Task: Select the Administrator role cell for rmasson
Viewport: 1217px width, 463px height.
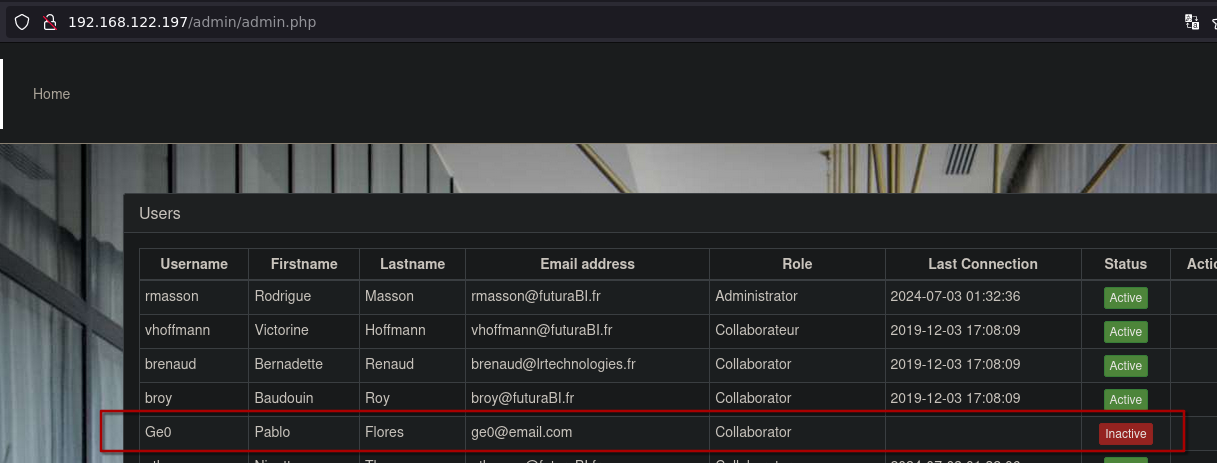Action: [x=756, y=296]
